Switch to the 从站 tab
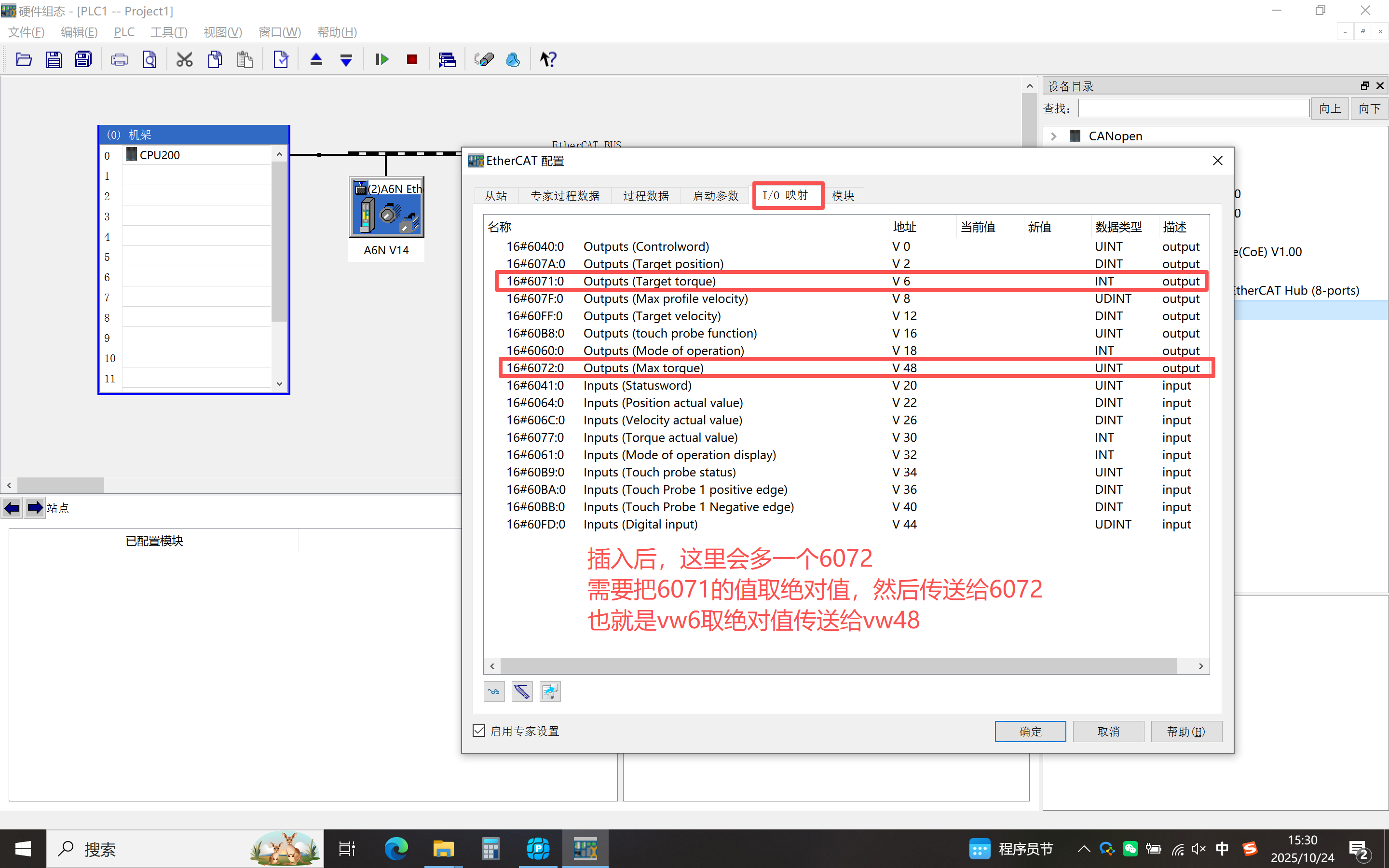This screenshot has height=868, width=1389. 496,196
